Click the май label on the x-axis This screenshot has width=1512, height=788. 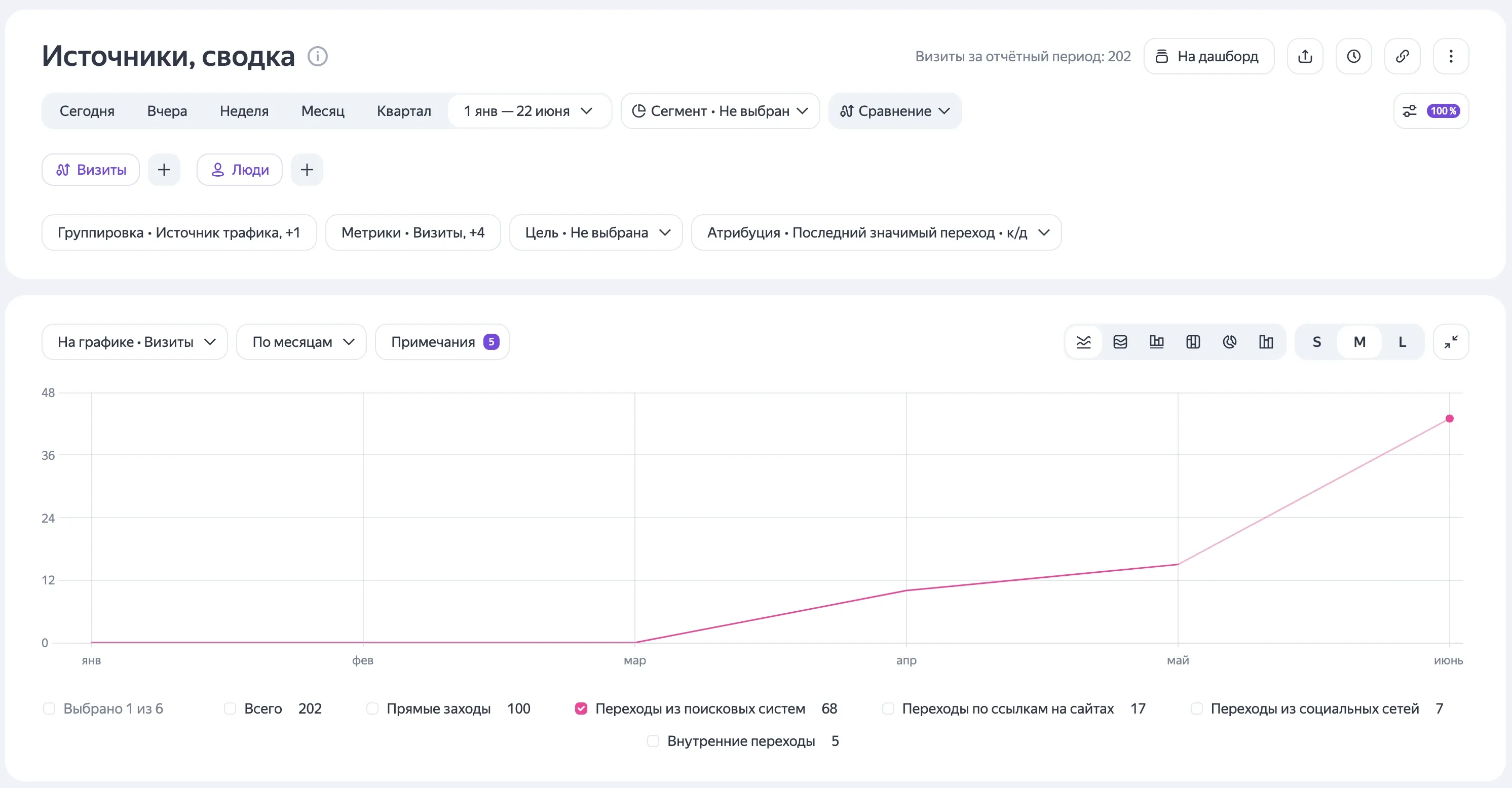point(1178,660)
